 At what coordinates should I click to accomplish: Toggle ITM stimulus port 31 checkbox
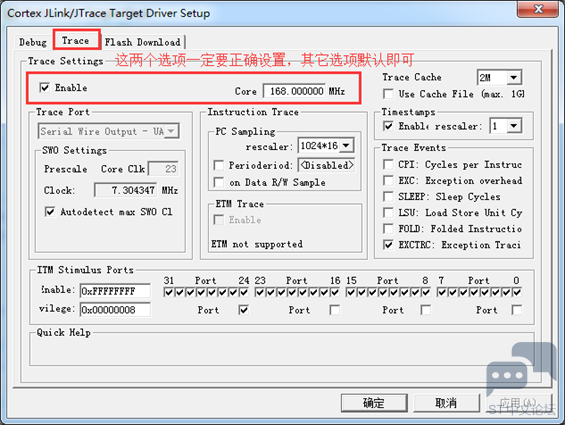click(x=168, y=292)
